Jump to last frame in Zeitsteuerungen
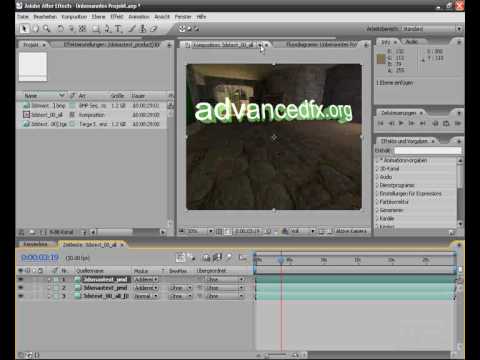This screenshot has height=360, width=480. coord(423,124)
